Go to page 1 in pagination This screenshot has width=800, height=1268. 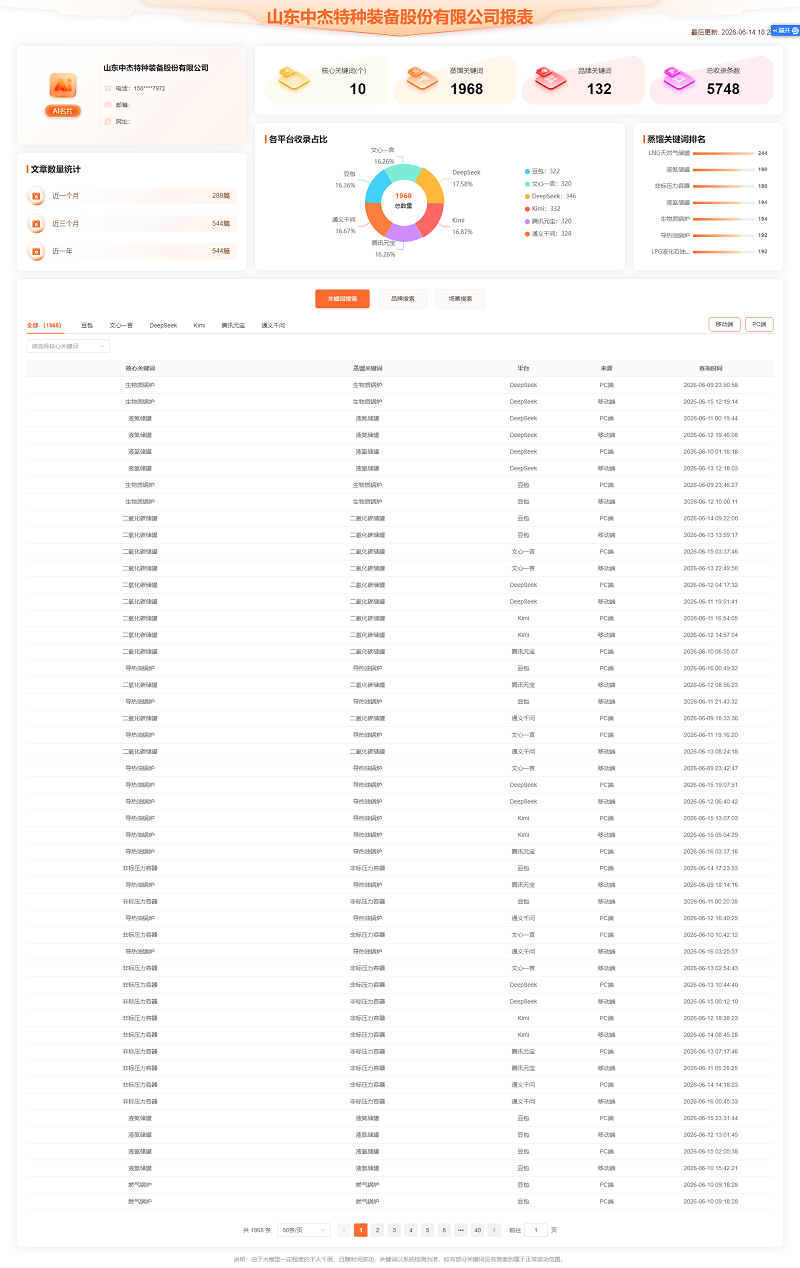(361, 1230)
